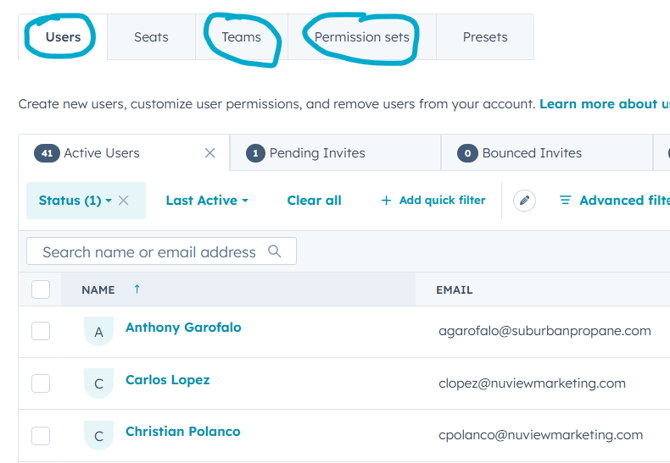Expand the Last Active dropdown
Image resolution: width=670 pixels, height=463 pixels.
(207, 200)
